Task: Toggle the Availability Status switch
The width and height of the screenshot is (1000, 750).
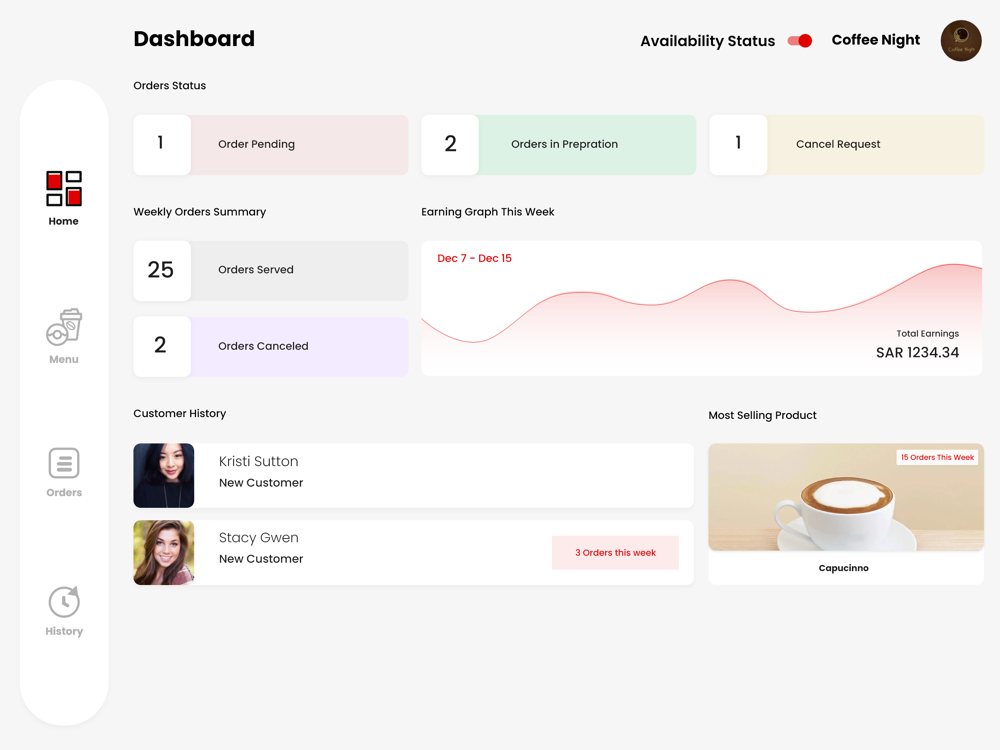Action: click(800, 41)
